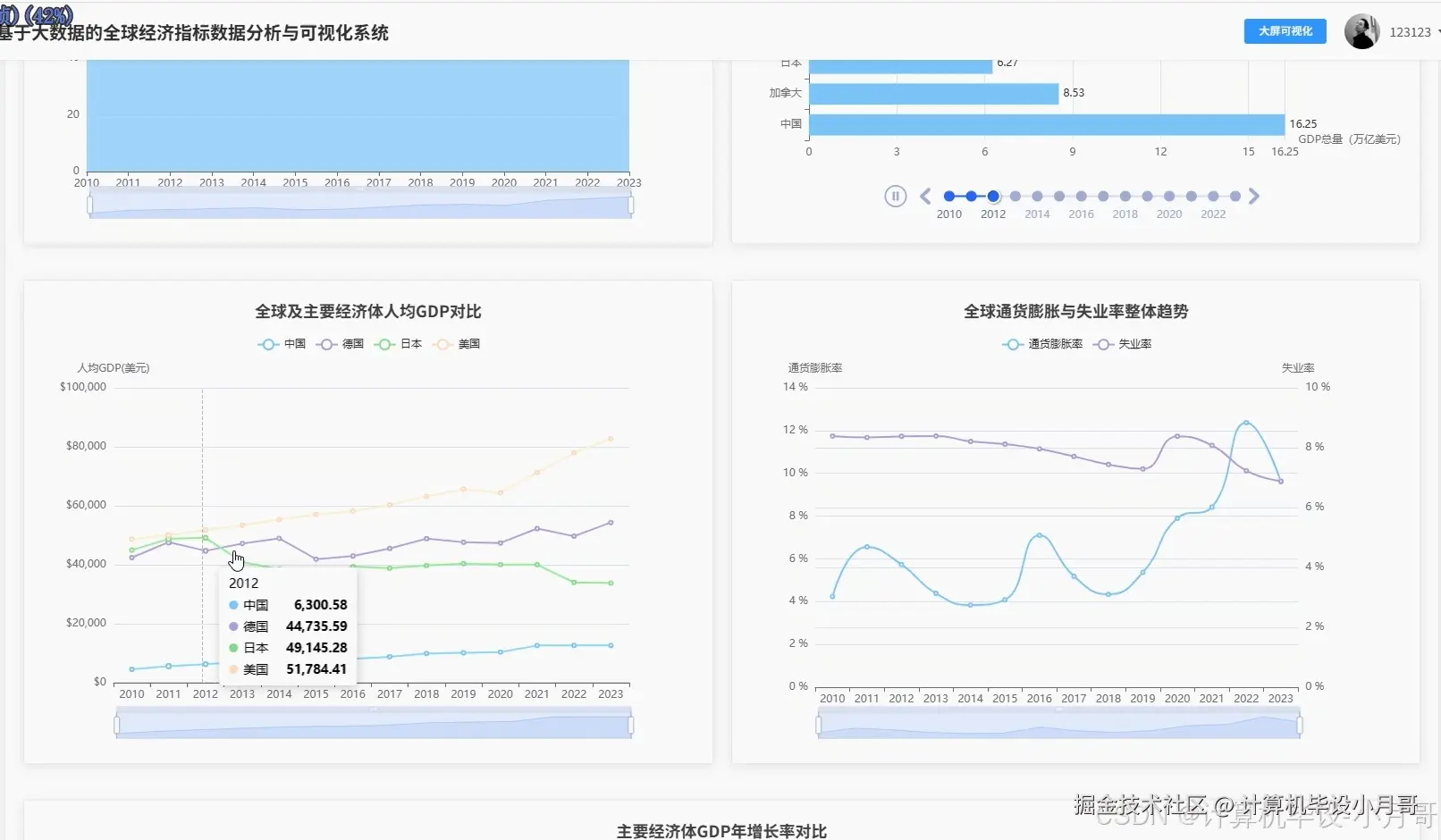Open the user profile avatar photo
Screen dimensions: 1441x840
(1361, 30)
